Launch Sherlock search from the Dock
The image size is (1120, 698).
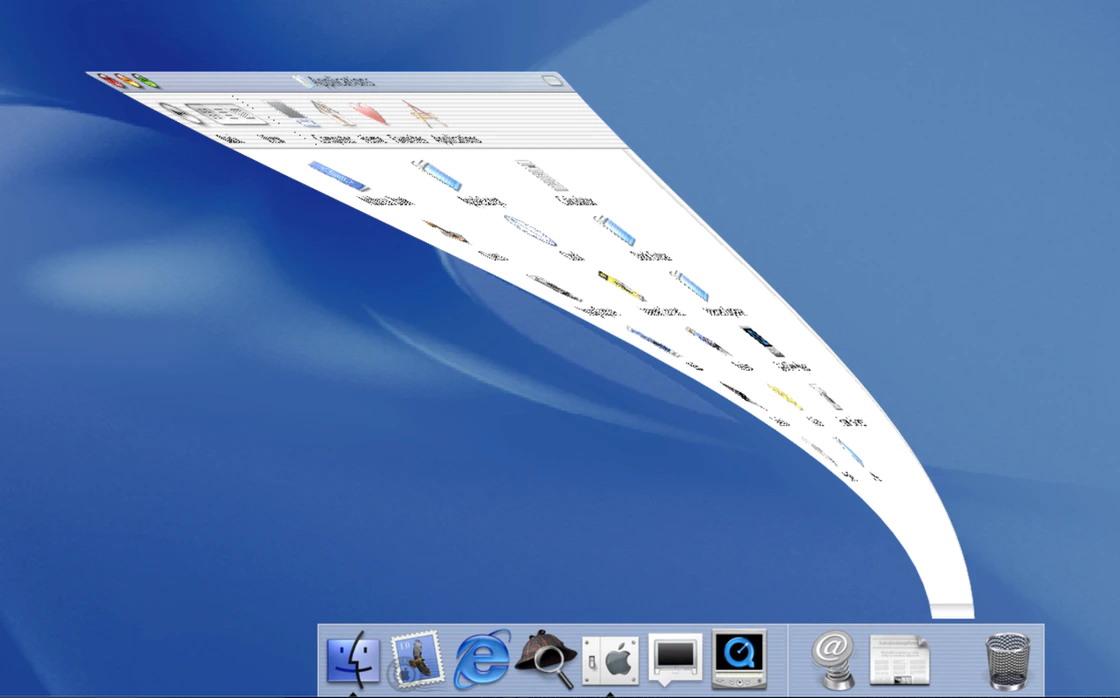tap(546, 659)
